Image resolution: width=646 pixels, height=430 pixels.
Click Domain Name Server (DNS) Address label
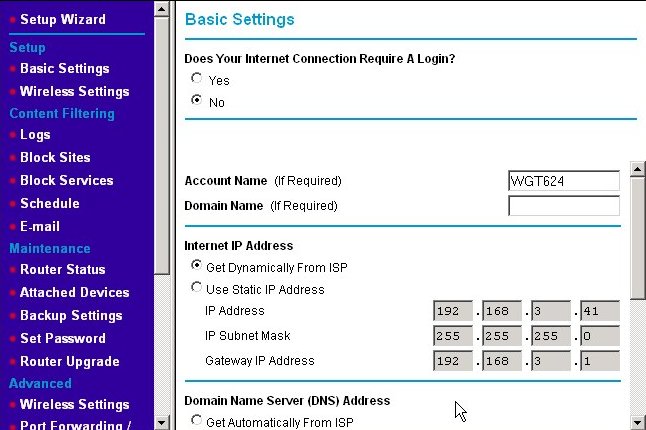(x=287, y=401)
